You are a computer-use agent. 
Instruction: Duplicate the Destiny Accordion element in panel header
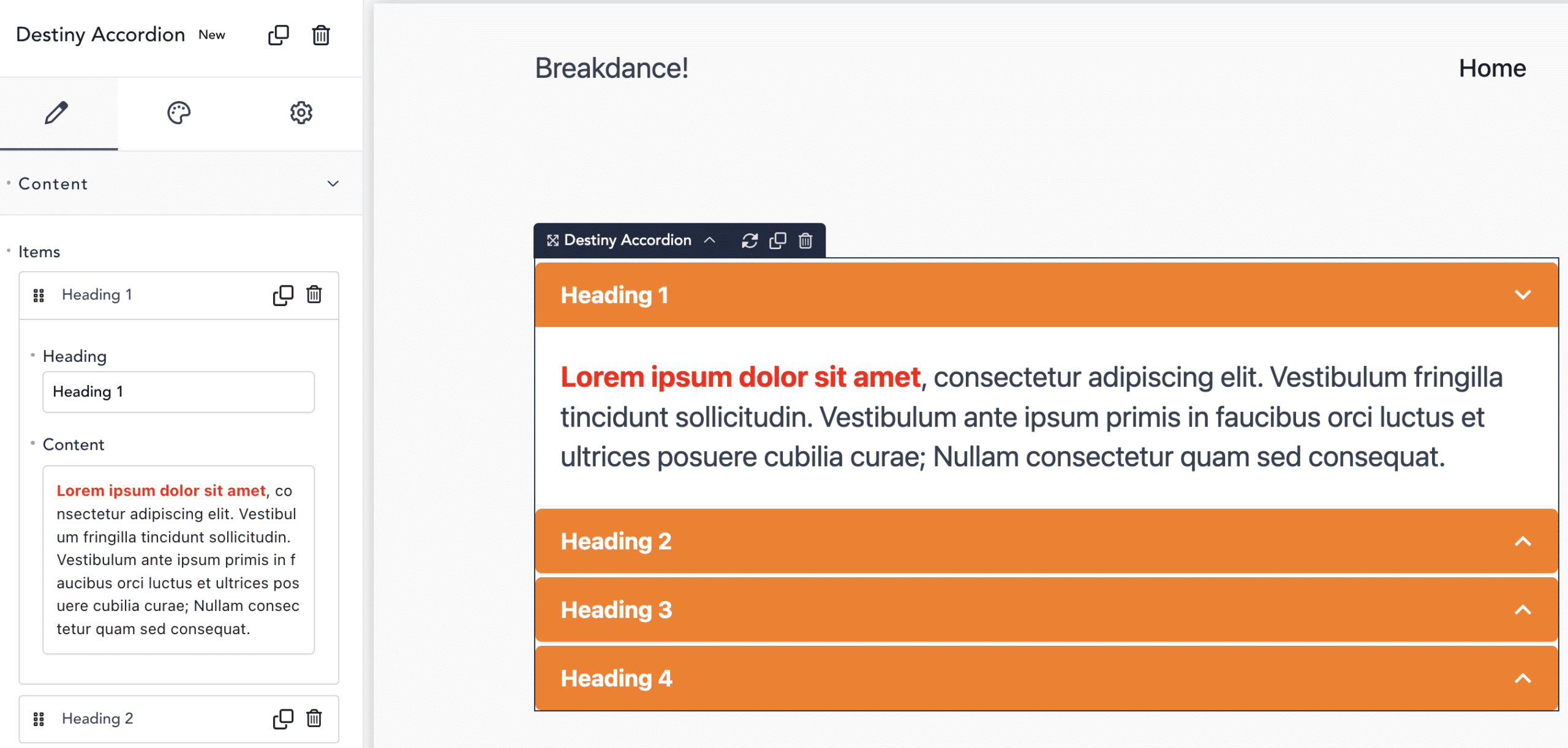tap(279, 35)
